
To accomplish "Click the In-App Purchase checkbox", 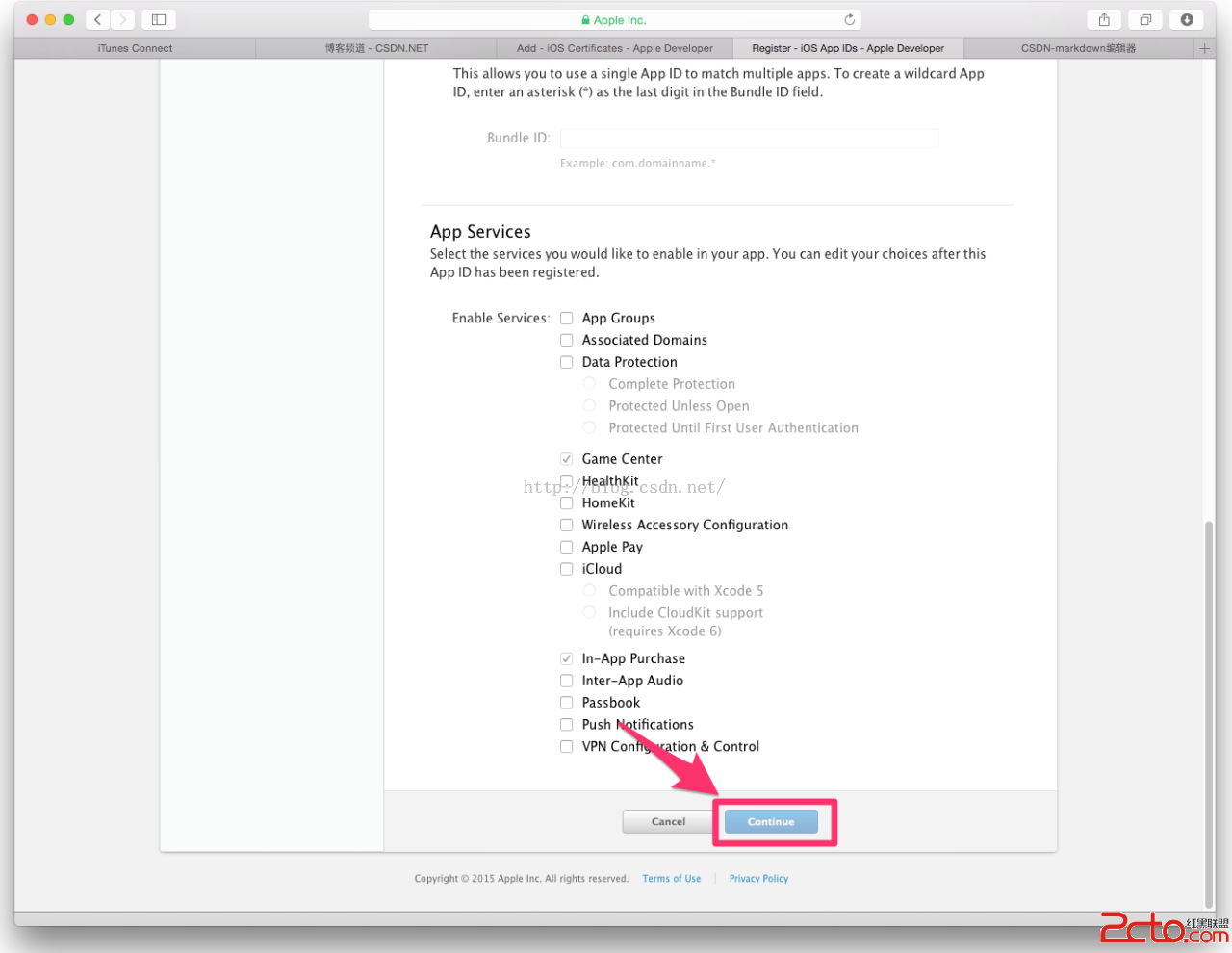I will (x=567, y=659).
